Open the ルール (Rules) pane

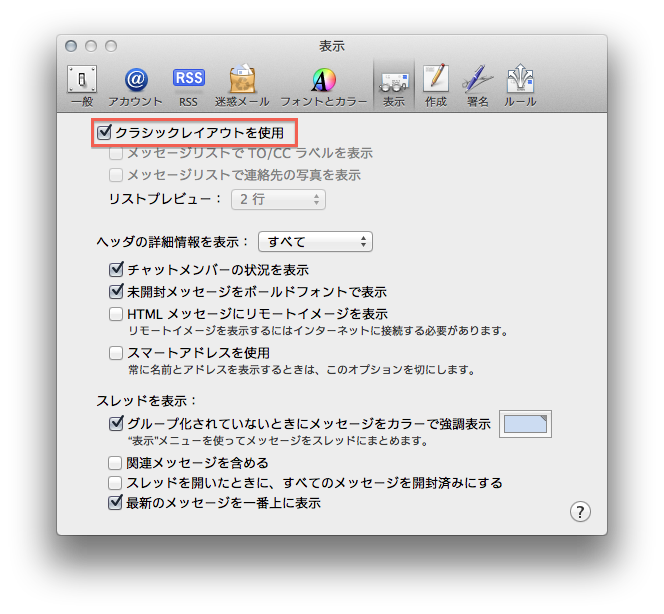(x=520, y=86)
